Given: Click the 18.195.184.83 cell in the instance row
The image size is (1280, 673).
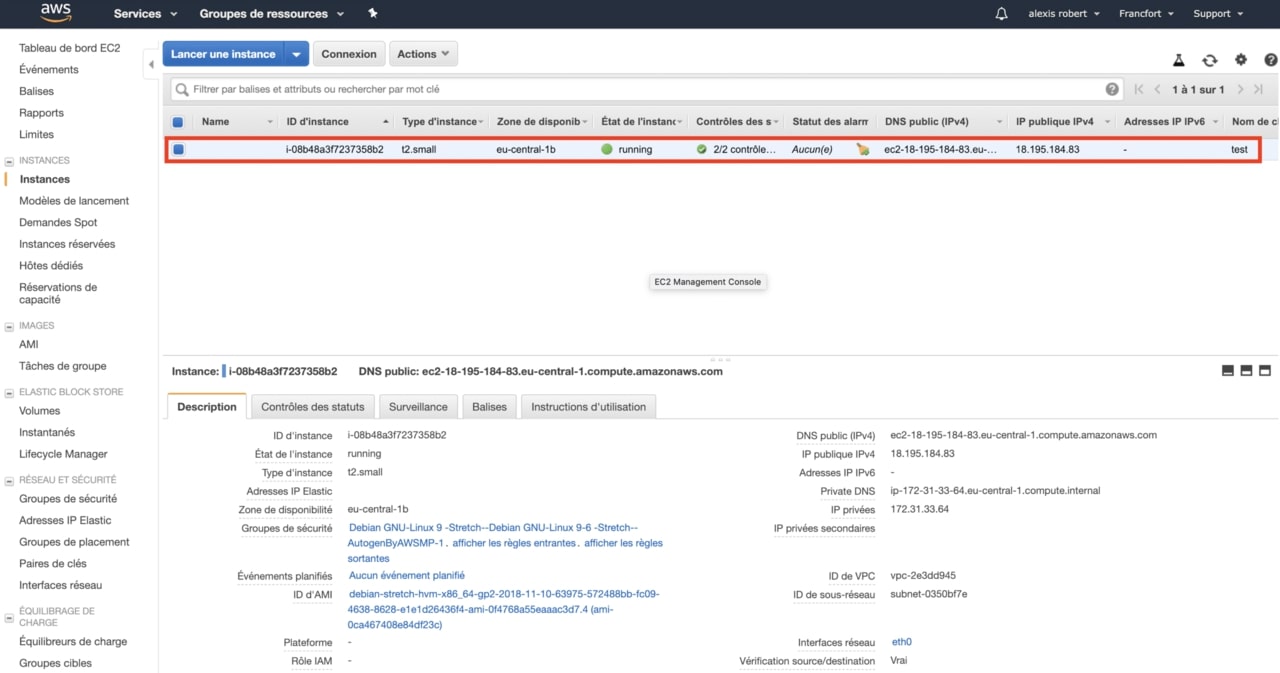Looking at the screenshot, I should (x=1048, y=149).
